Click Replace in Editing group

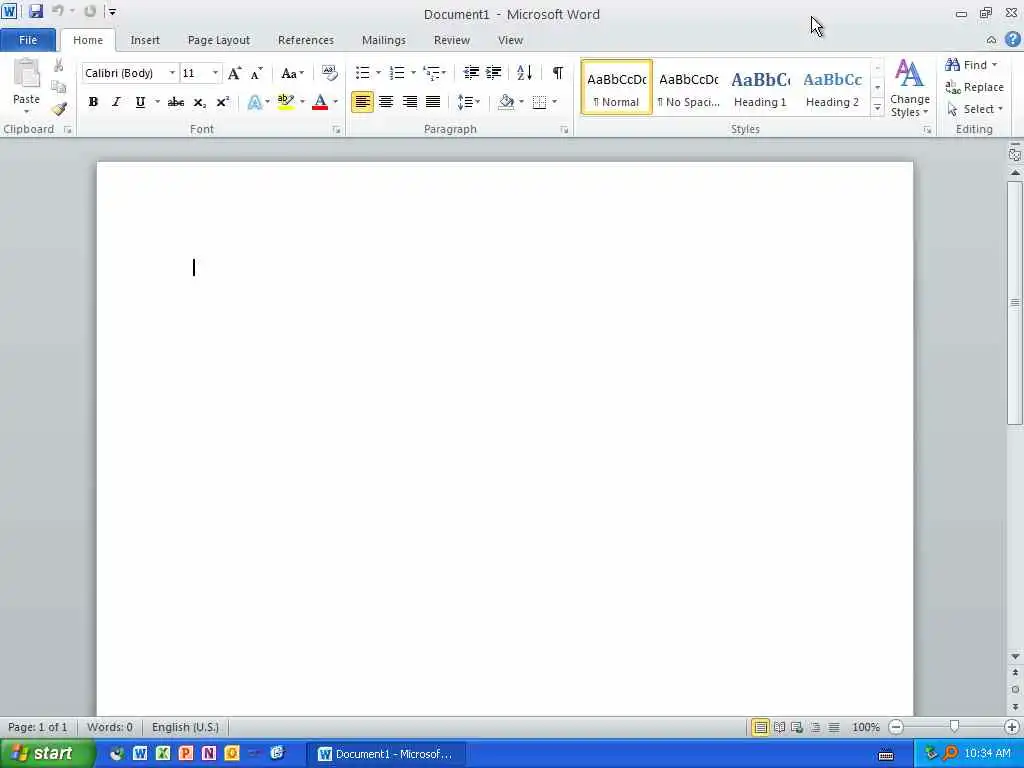[x=974, y=87]
